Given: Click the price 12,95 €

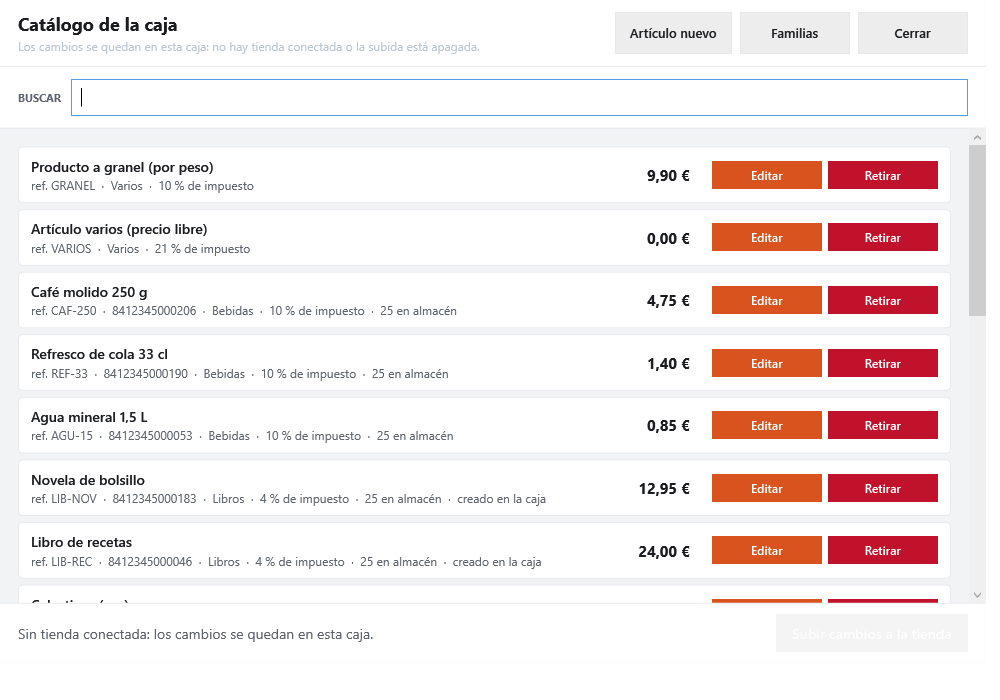Looking at the screenshot, I should click(665, 488).
